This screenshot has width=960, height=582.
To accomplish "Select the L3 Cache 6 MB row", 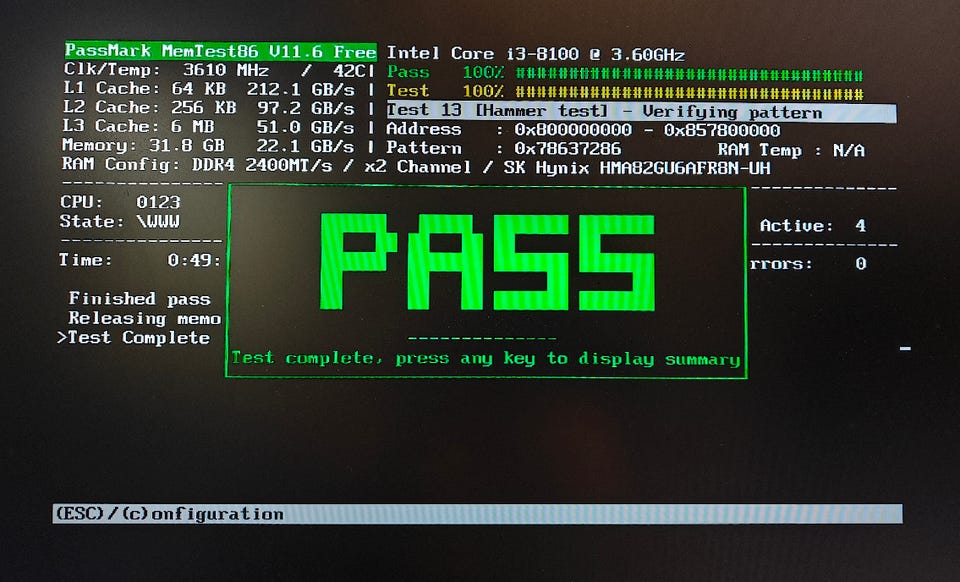I will (x=208, y=127).
